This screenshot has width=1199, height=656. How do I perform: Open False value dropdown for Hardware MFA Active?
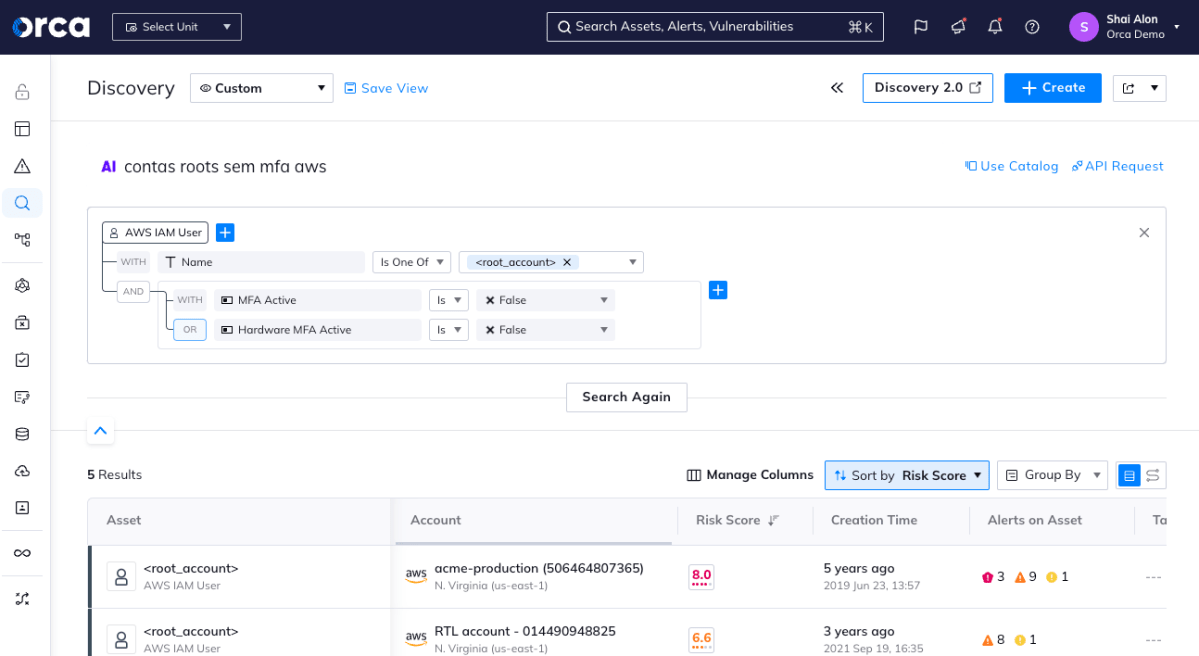[545, 330]
